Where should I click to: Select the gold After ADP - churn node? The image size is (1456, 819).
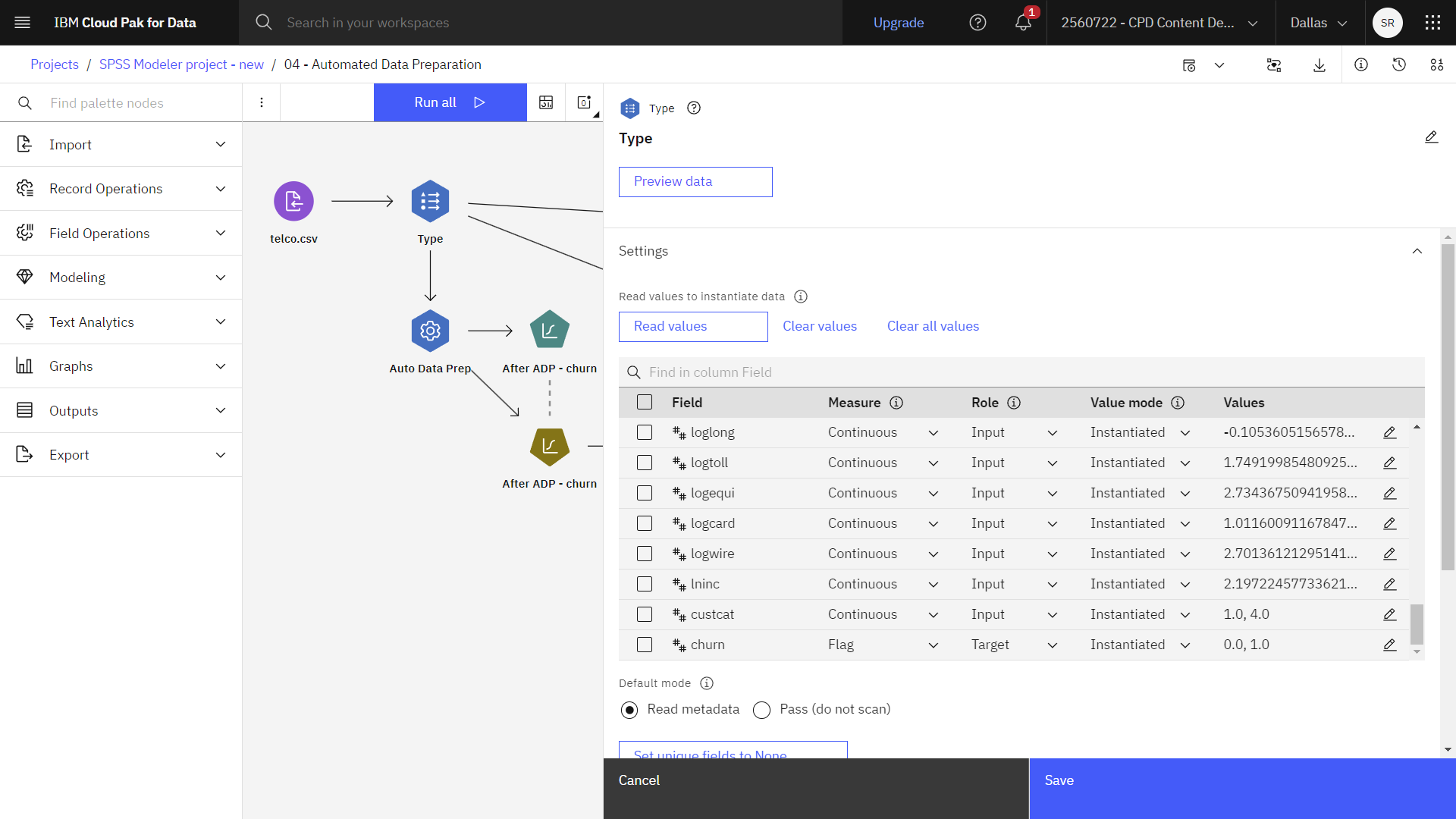coord(550,446)
